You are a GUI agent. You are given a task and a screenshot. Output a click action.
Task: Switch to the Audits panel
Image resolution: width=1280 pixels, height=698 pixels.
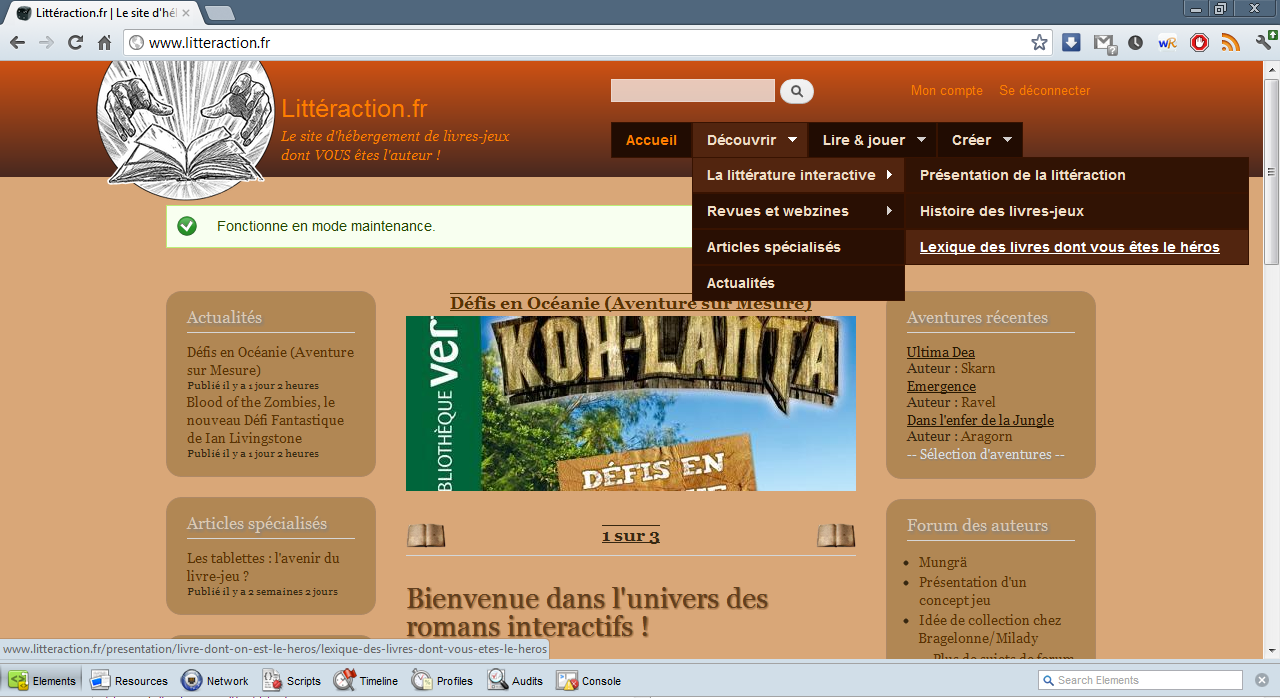pyautogui.click(x=516, y=681)
